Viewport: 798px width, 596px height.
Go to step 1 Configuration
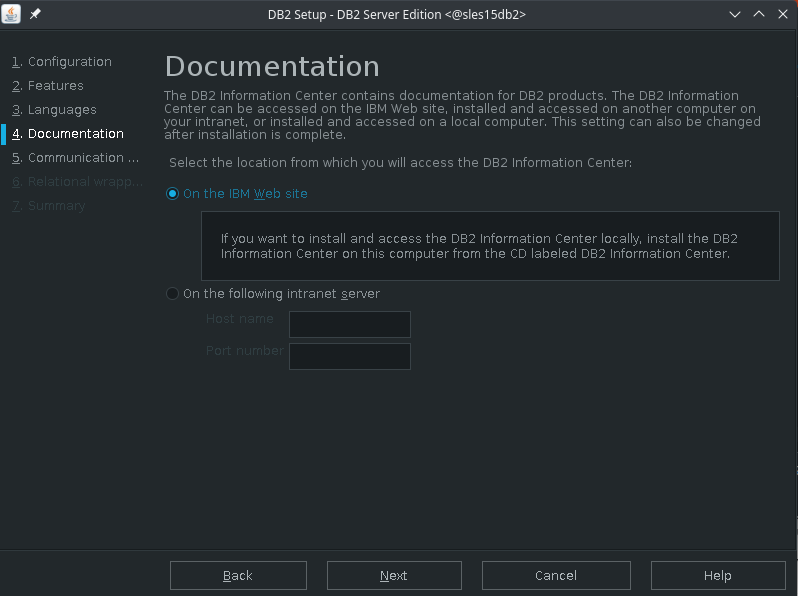coord(62,62)
